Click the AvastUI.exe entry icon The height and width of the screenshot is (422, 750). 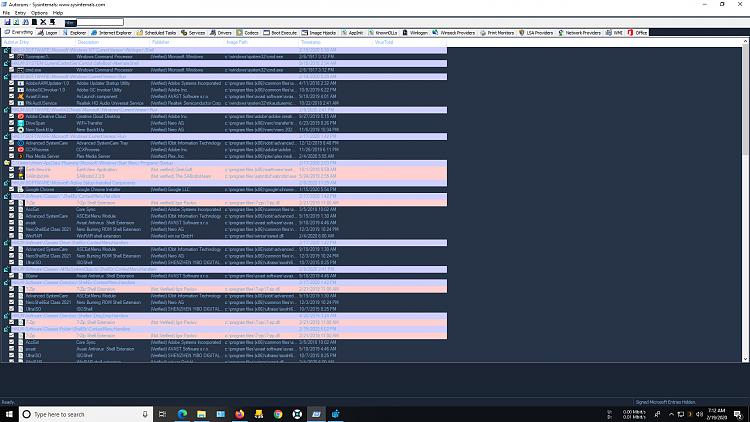[21, 96]
